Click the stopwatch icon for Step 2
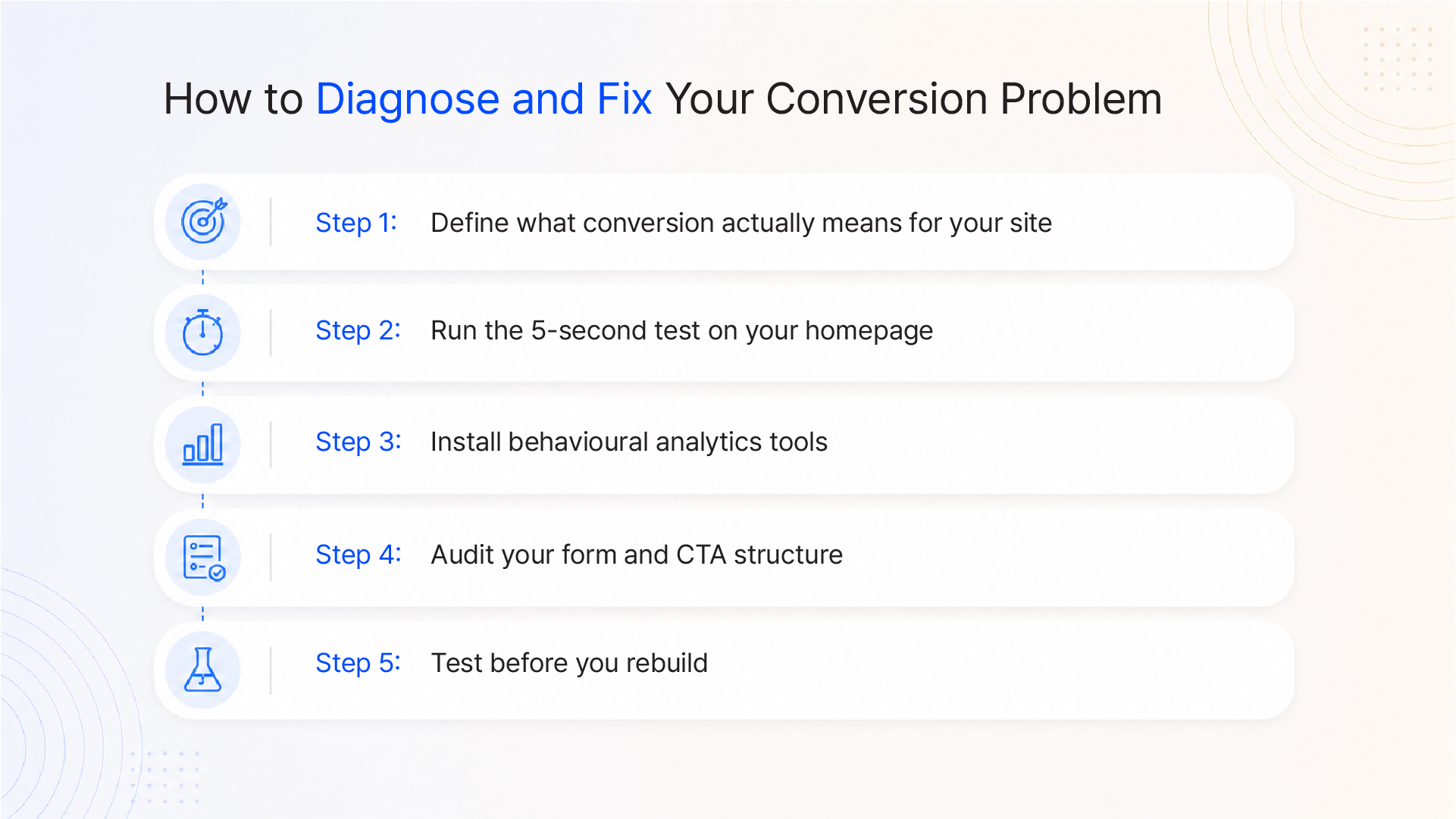Screen dimensions: 1456x819 click(203, 332)
